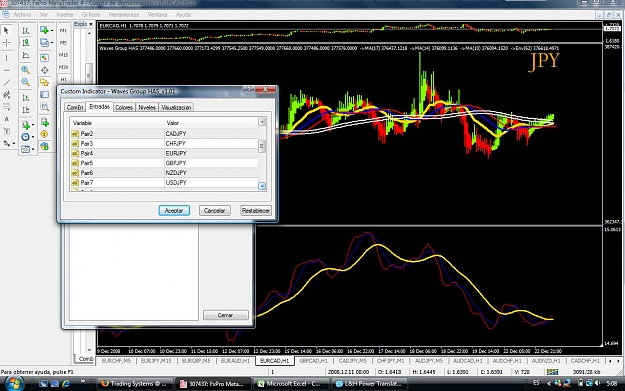
Task: Click the zoom out magnifier icon
Action: point(26,83)
